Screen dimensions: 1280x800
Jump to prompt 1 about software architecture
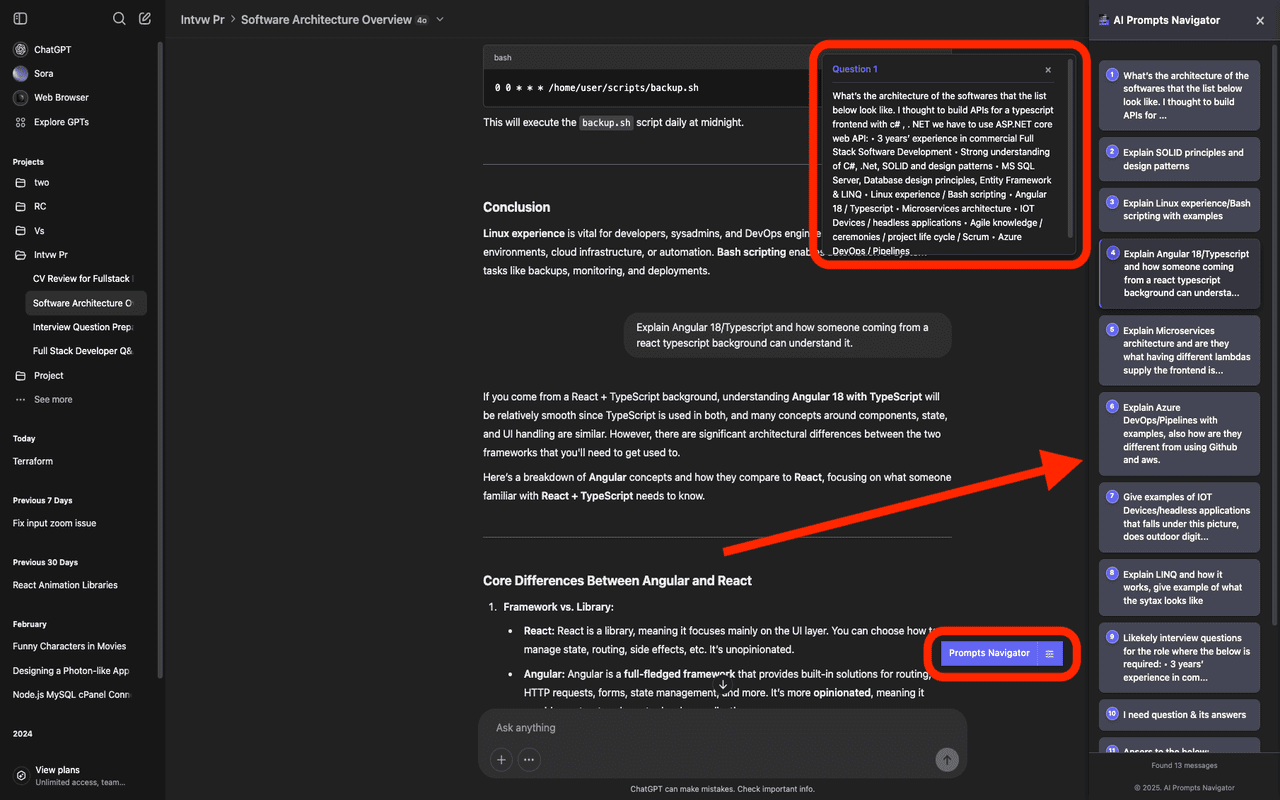coord(1179,95)
